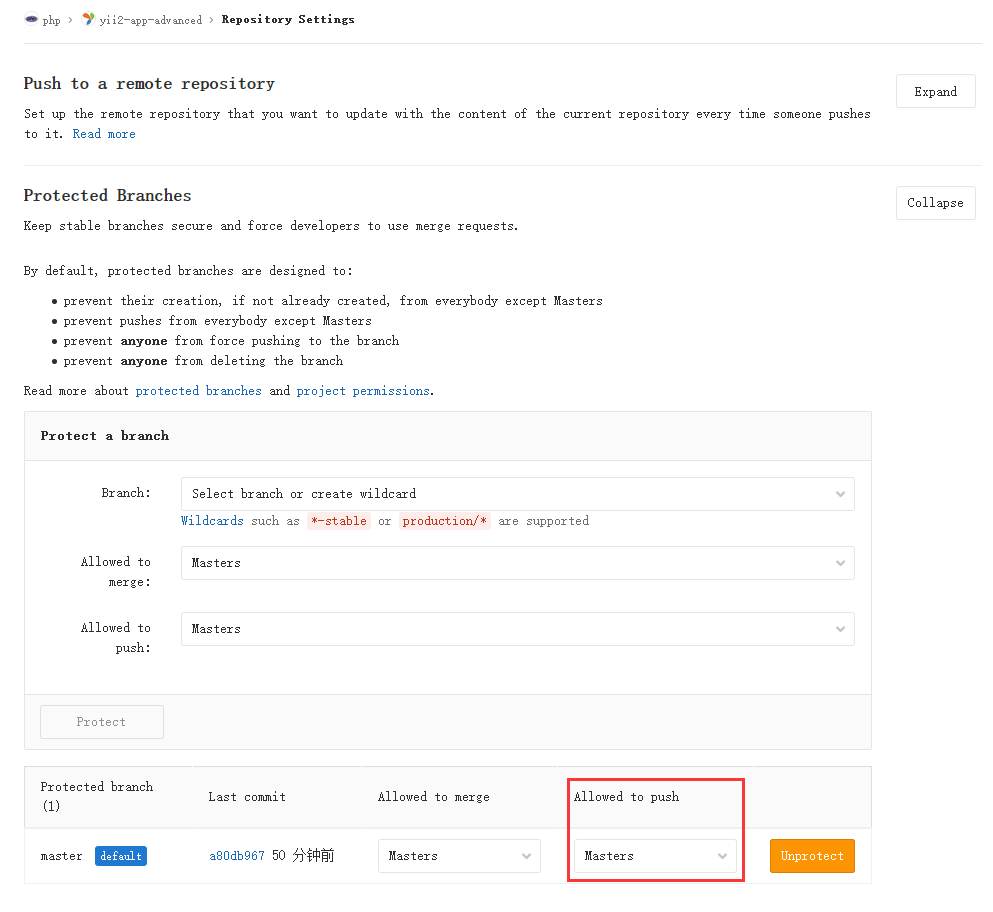Open the Read more link
This screenshot has height=912, width=993.
pyautogui.click(x=104, y=134)
